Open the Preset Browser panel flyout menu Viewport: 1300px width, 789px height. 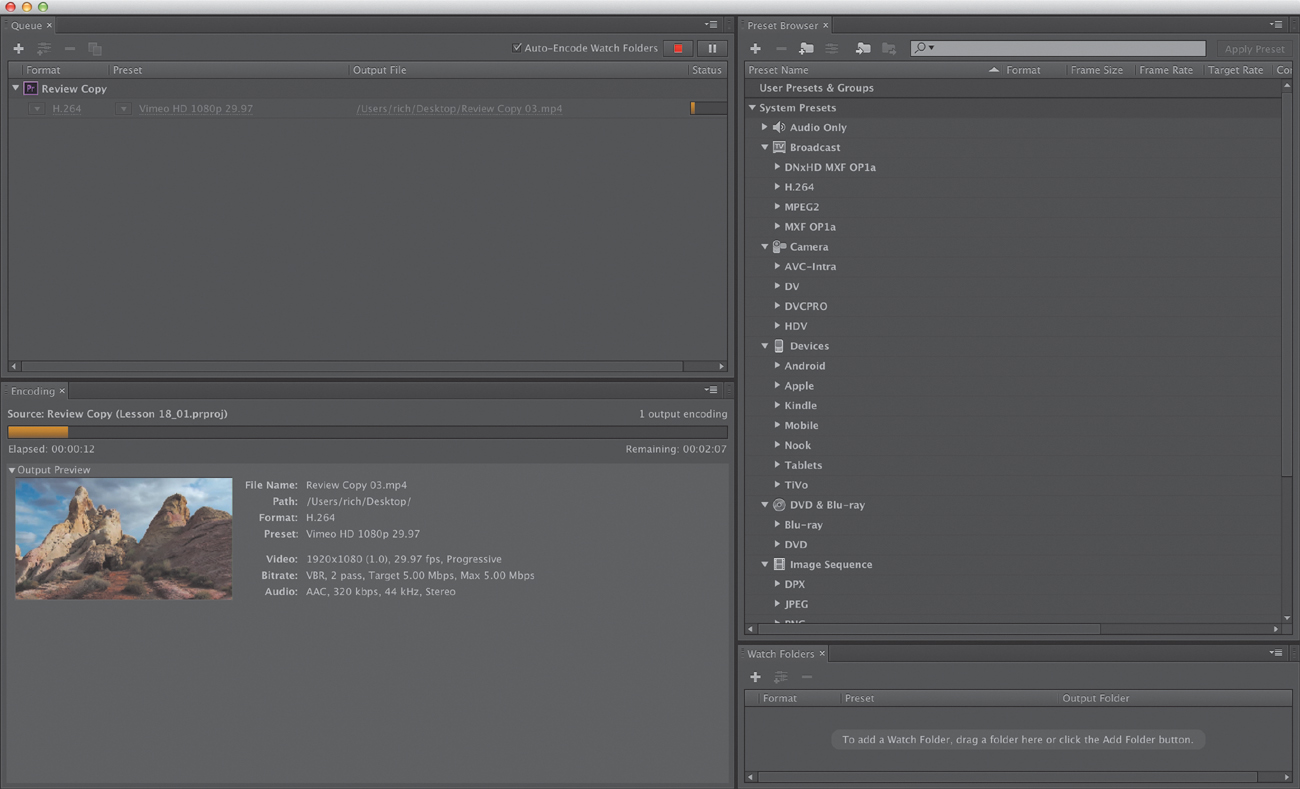[1276, 25]
